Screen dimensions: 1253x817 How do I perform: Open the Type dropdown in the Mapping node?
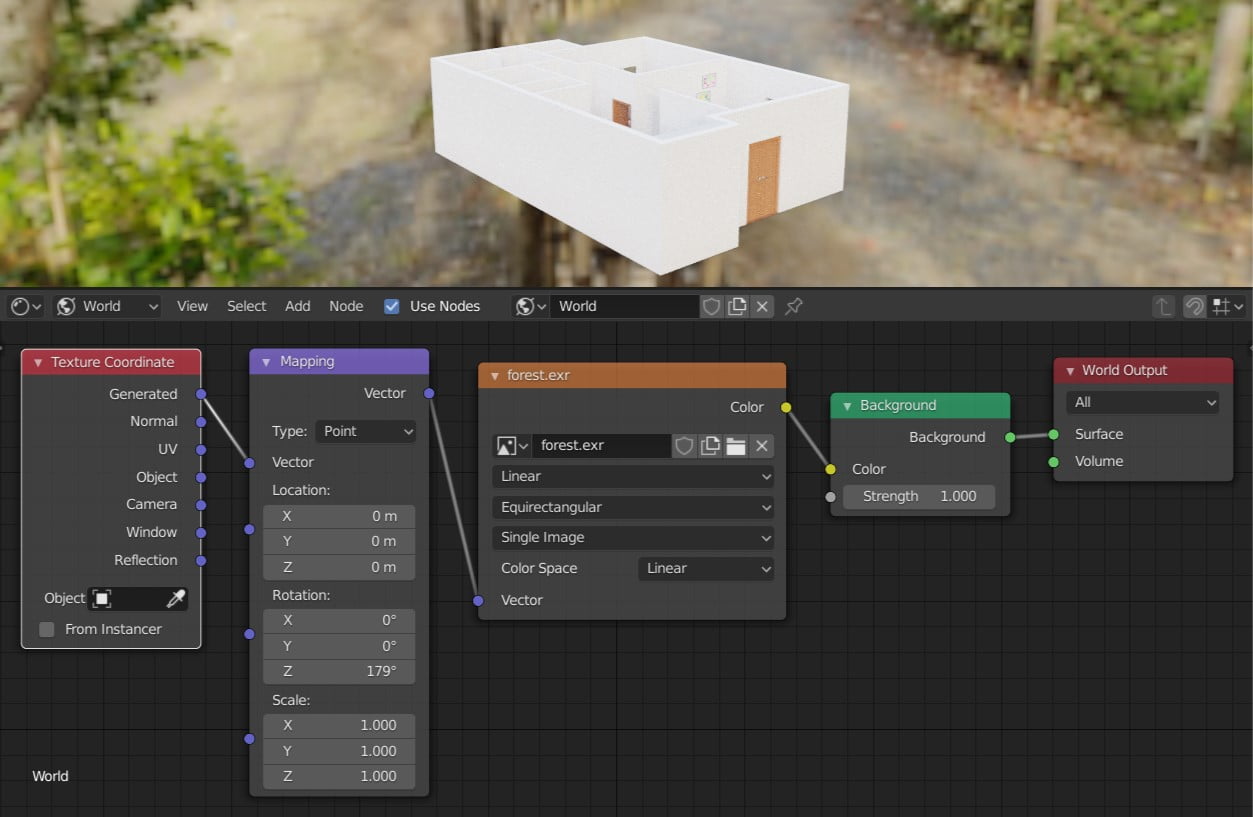click(365, 431)
